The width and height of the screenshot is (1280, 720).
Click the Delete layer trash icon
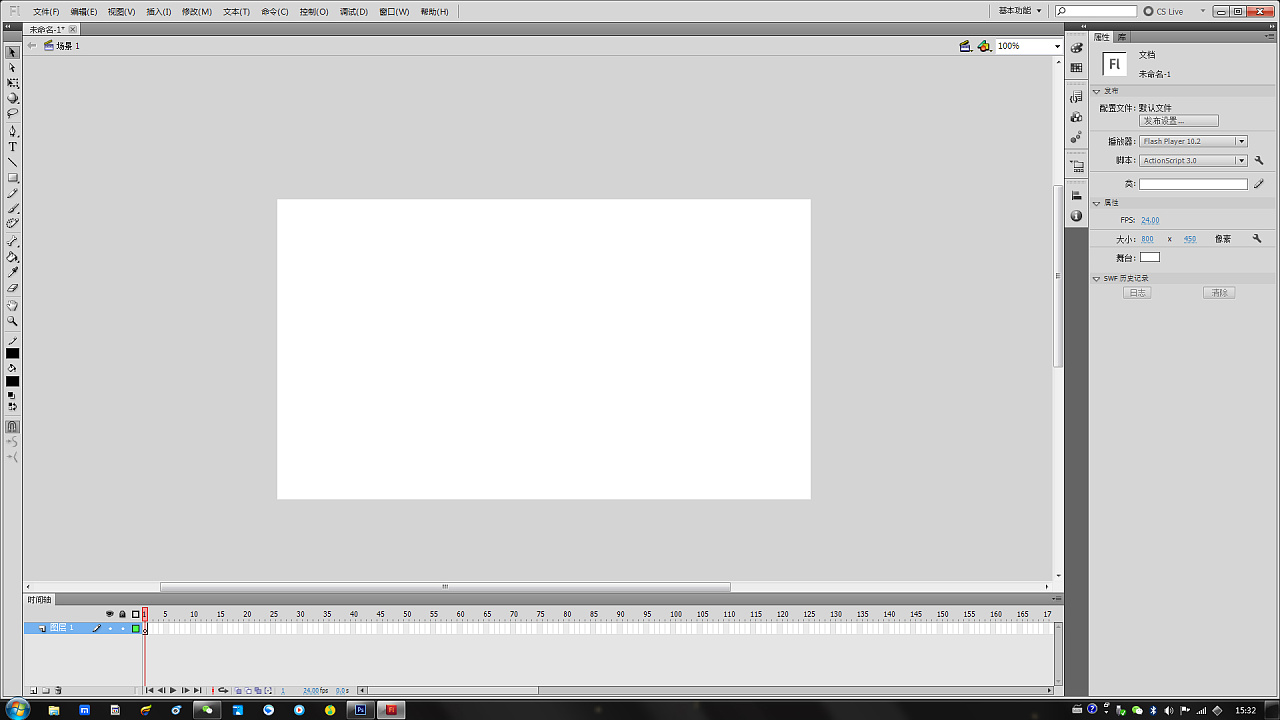tap(58, 690)
